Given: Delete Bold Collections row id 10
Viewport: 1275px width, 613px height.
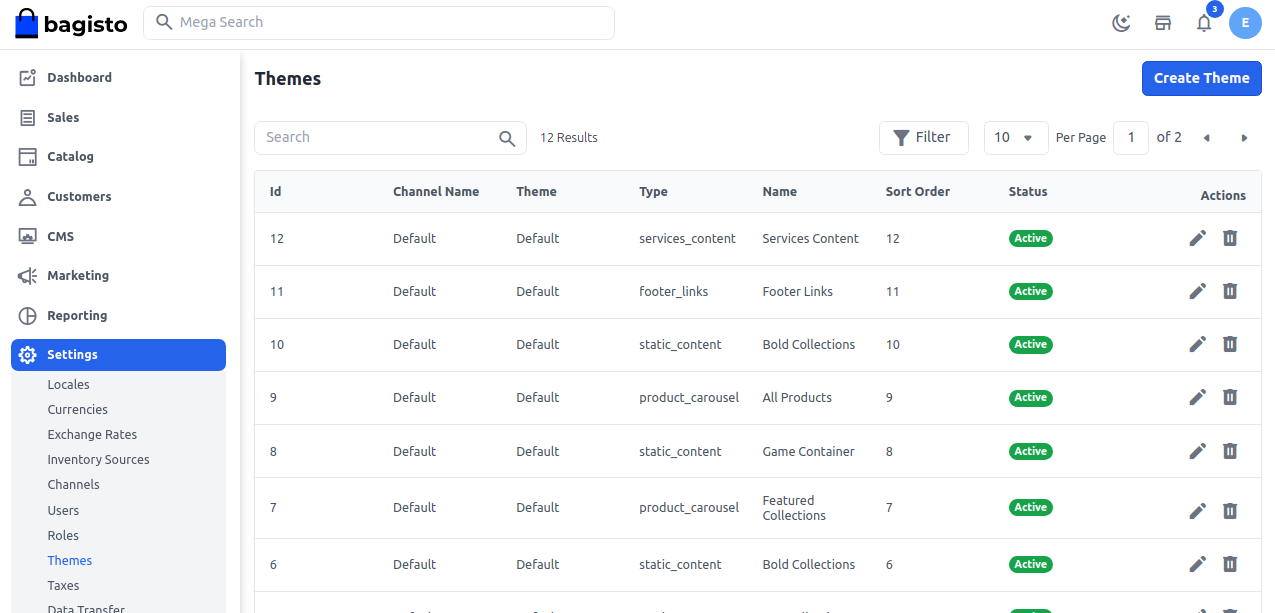Looking at the screenshot, I should click(x=1230, y=344).
